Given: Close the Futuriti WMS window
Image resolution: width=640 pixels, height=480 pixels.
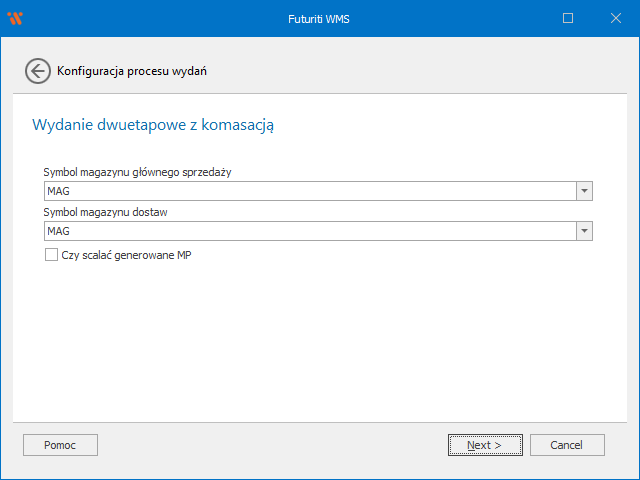Looking at the screenshot, I should 616,18.
